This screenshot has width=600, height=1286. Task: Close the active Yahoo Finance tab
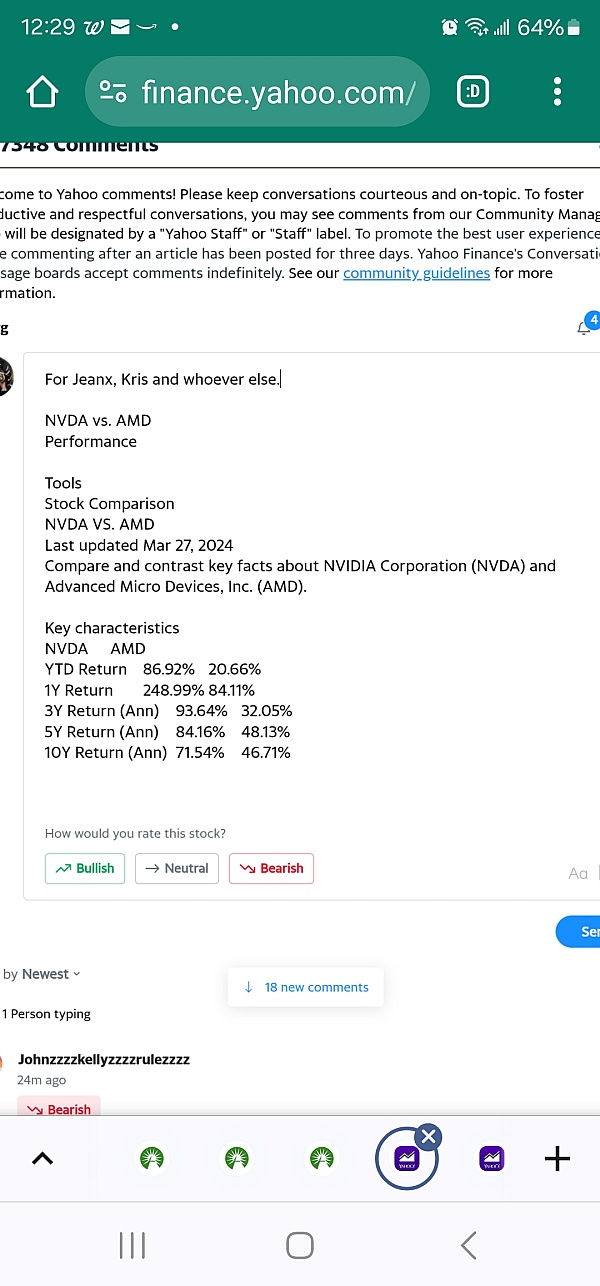[428, 1136]
